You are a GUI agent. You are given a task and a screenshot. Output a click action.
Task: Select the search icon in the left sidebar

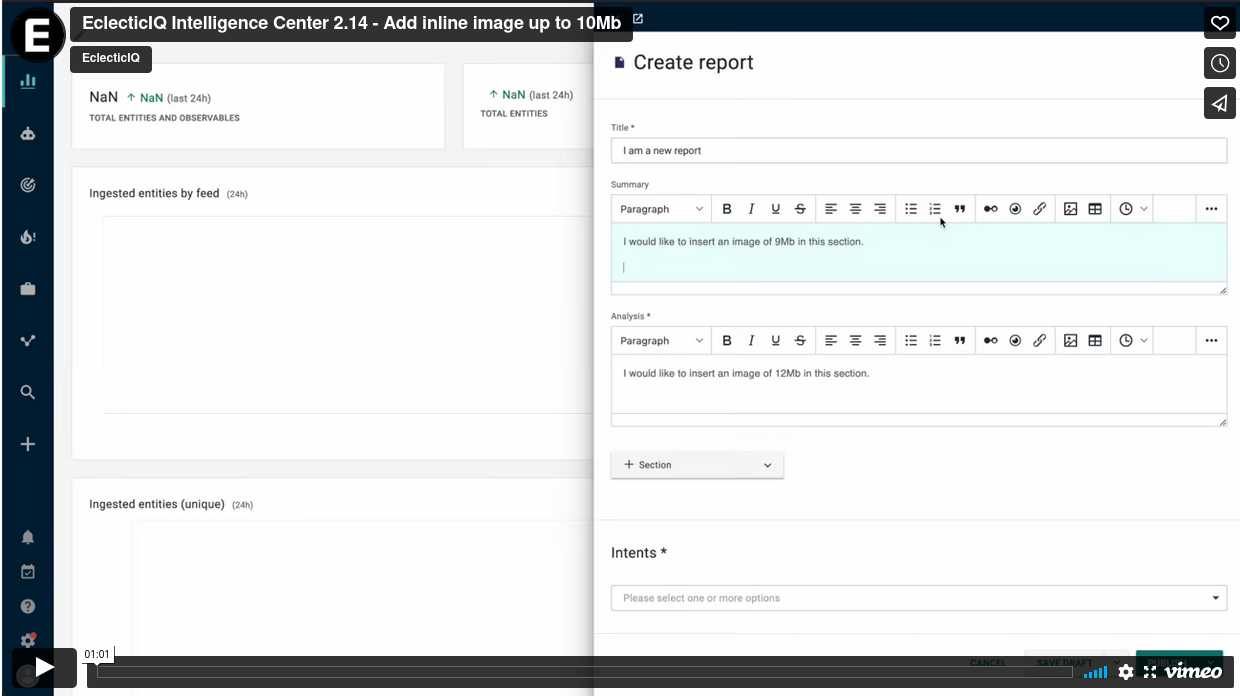[27, 391]
